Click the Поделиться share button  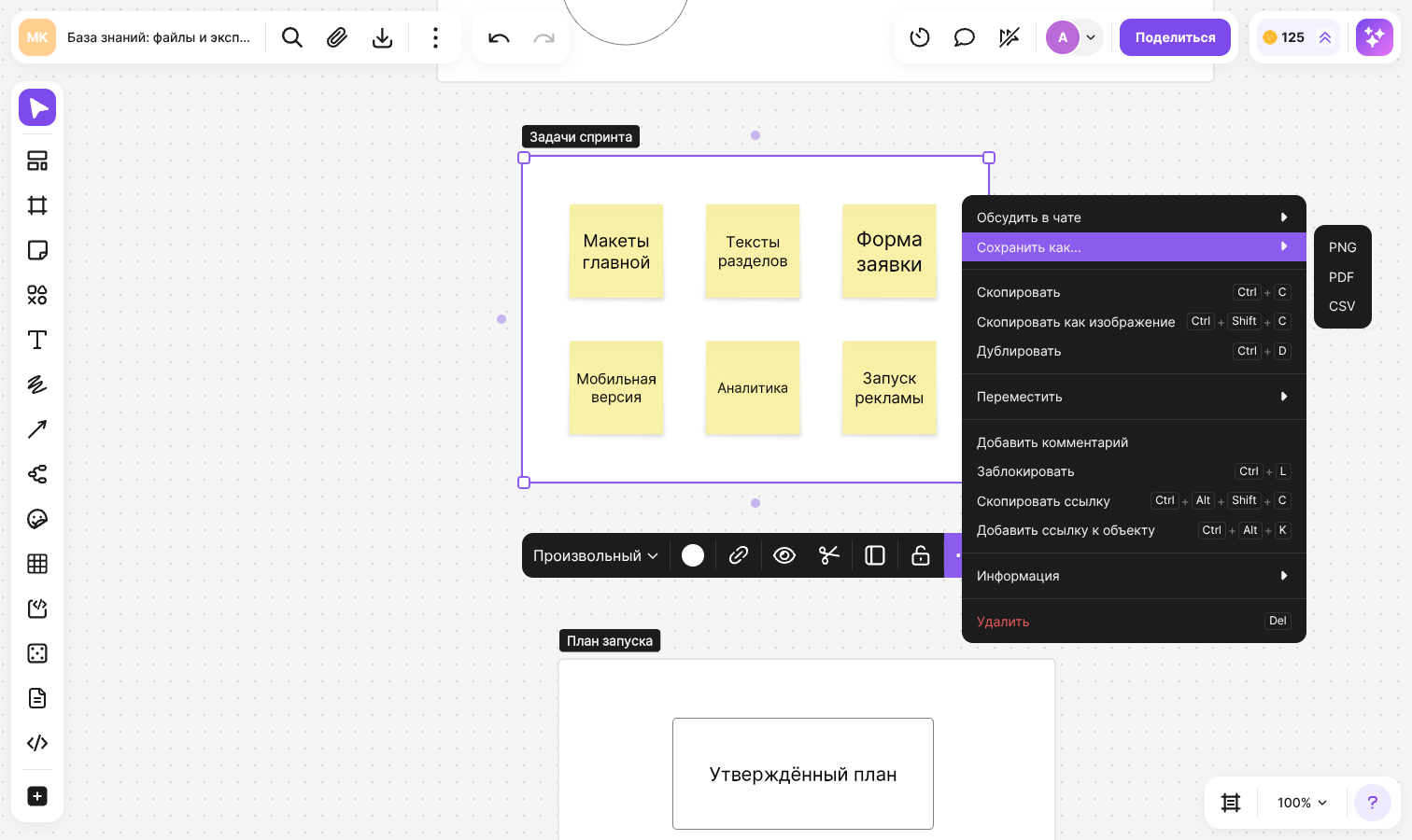pyautogui.click(x=1175, y=37)
